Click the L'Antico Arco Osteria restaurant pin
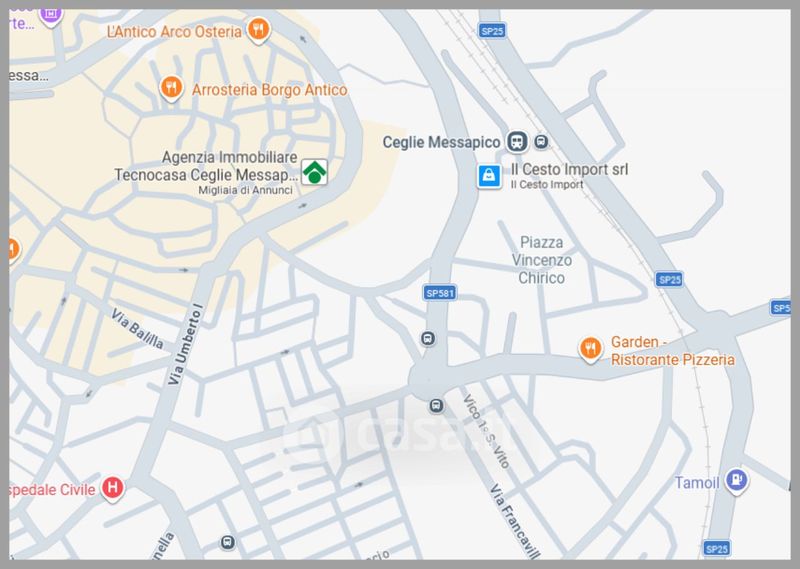 pos(259,30)
